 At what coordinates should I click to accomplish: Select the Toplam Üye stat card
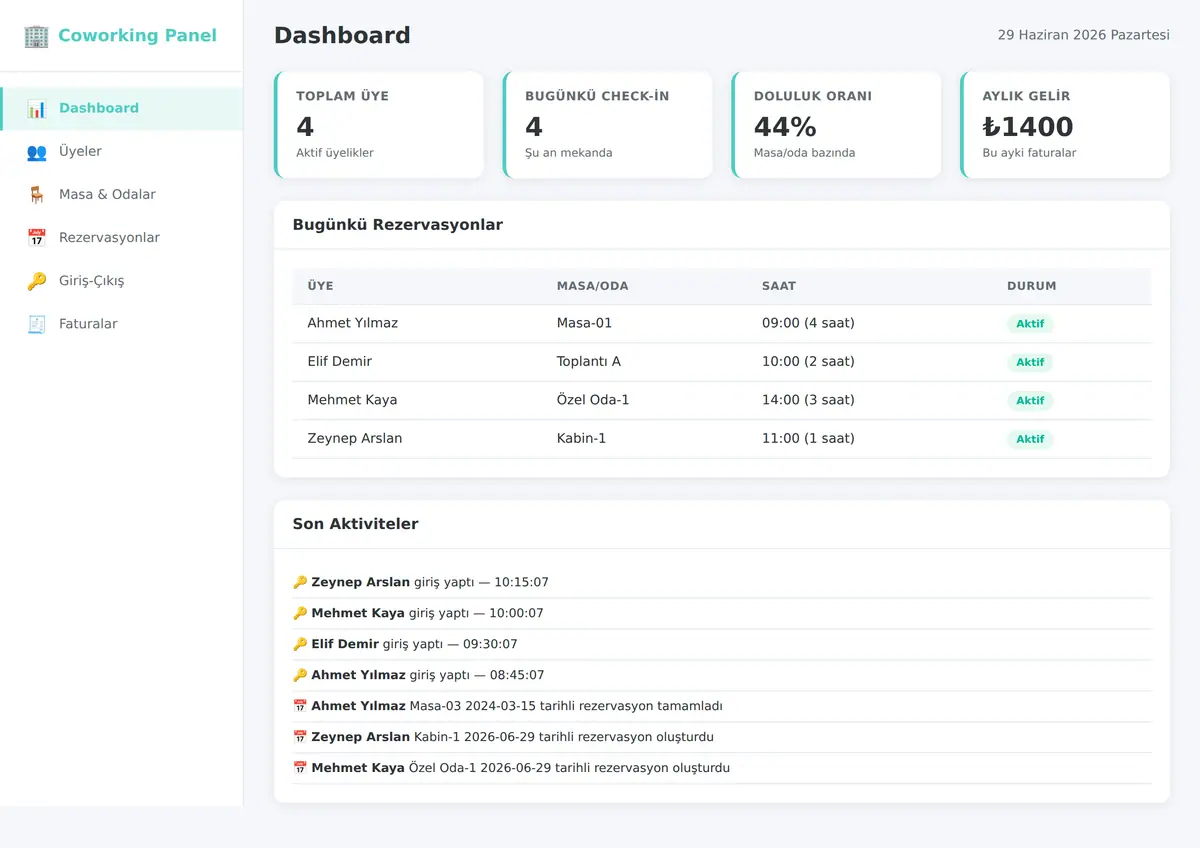(379, 125)
